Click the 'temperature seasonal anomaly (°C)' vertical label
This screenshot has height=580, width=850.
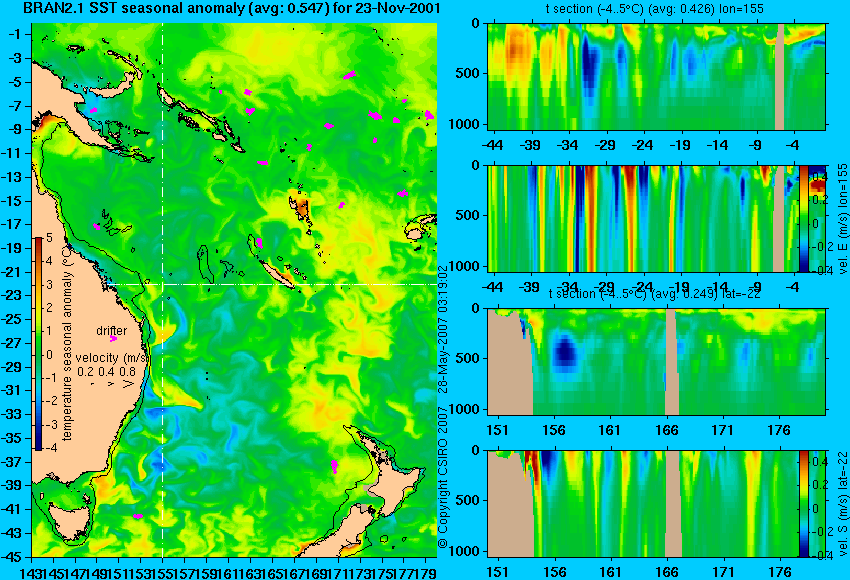pyautogui.click(x=67, y=342)
